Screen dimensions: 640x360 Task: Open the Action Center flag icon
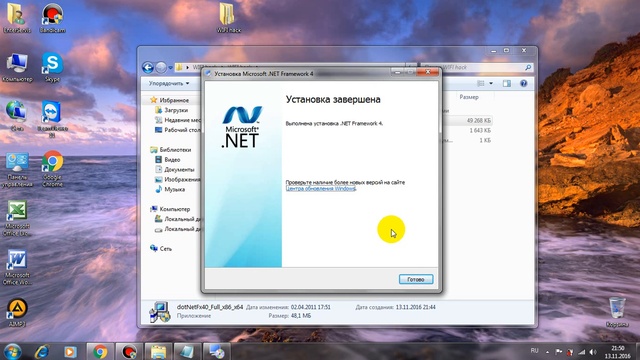coord(559,351)
